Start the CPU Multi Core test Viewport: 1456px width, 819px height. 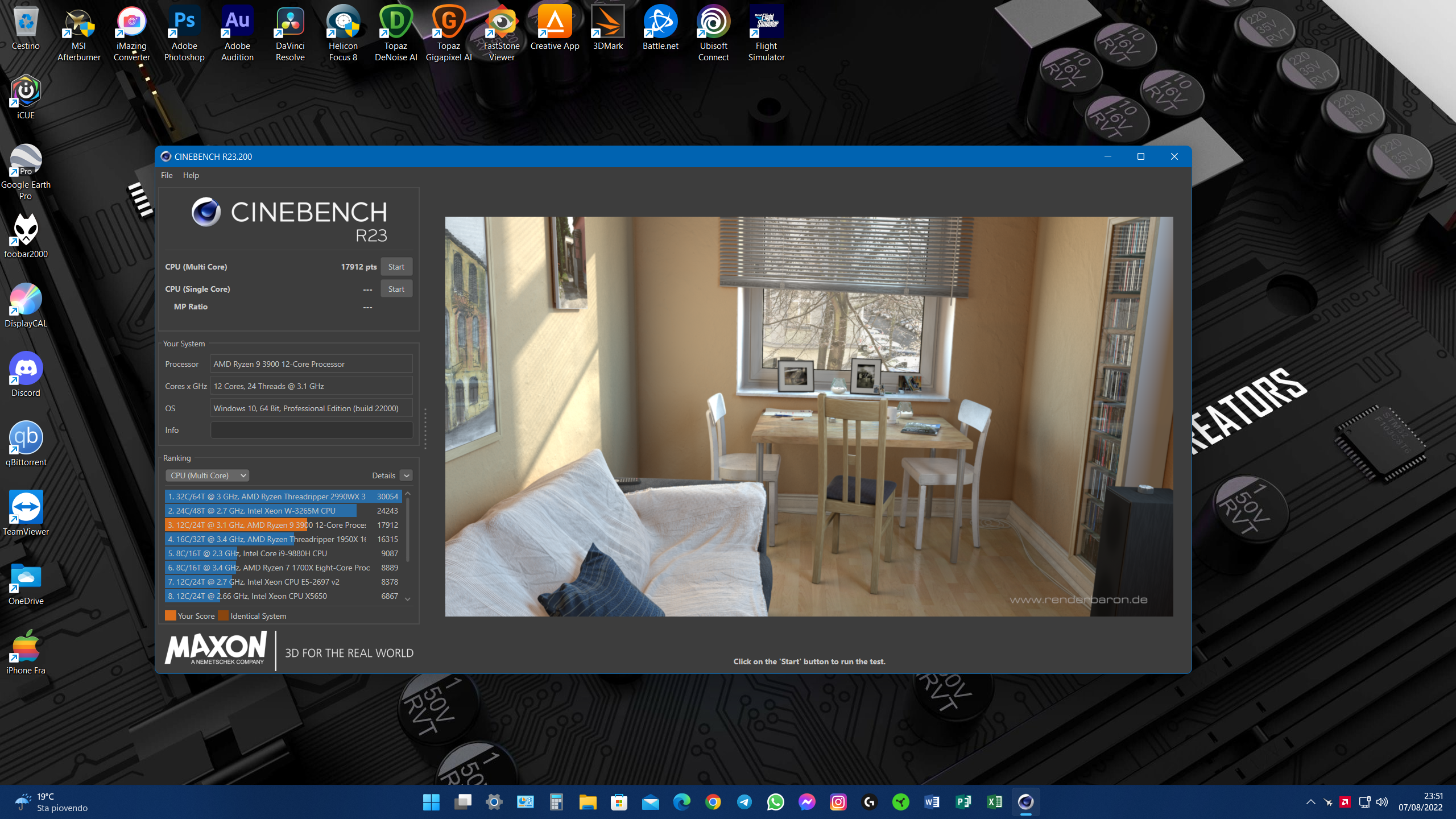396,267
